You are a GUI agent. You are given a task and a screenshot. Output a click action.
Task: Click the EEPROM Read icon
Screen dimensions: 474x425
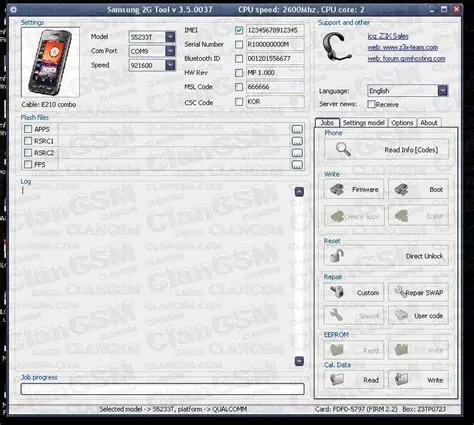[x=337, y=350]
